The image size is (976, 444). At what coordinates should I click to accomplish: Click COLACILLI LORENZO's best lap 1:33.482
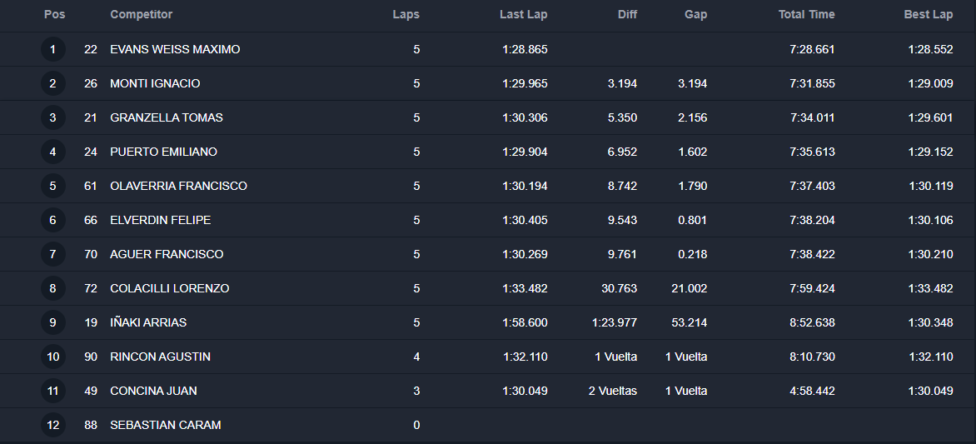point(930,288)
